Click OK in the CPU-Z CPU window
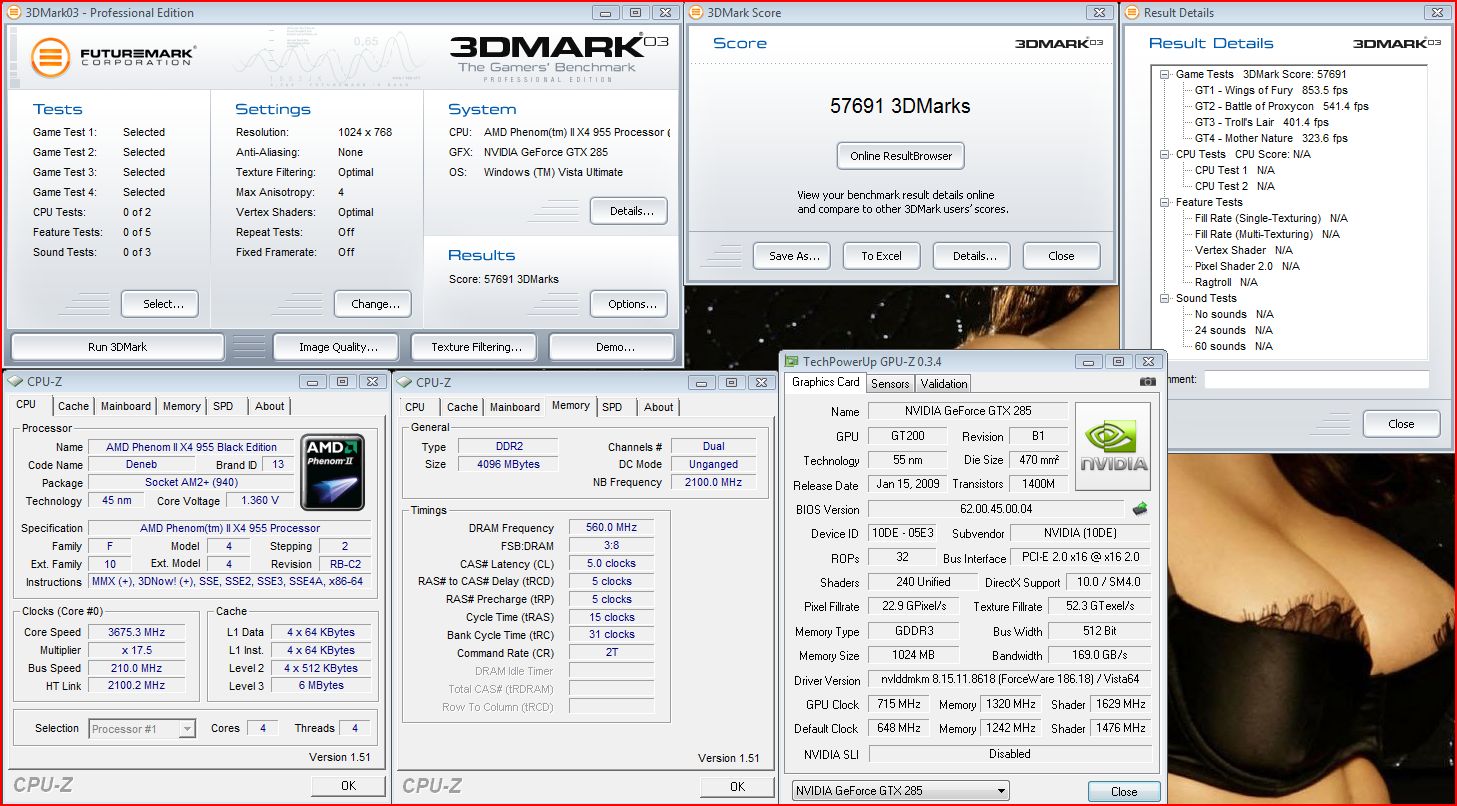Viewport: 1457px width, 806px height. pos(348,786)
